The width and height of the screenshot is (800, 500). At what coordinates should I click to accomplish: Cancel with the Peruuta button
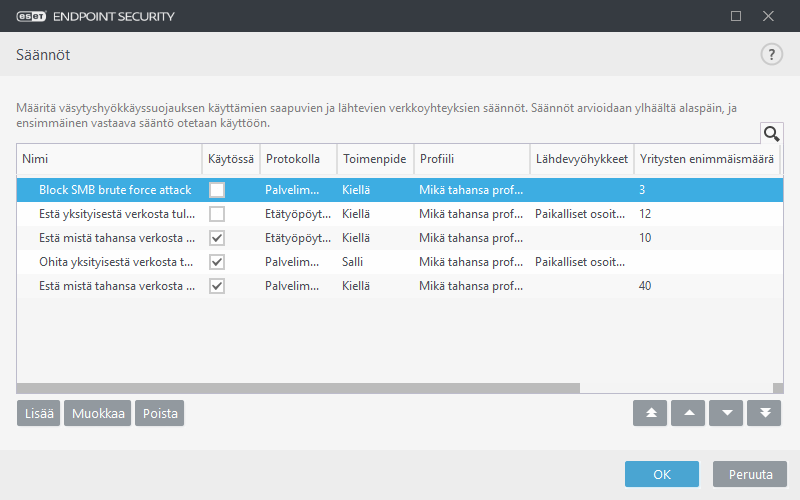[x=750, y=474]
